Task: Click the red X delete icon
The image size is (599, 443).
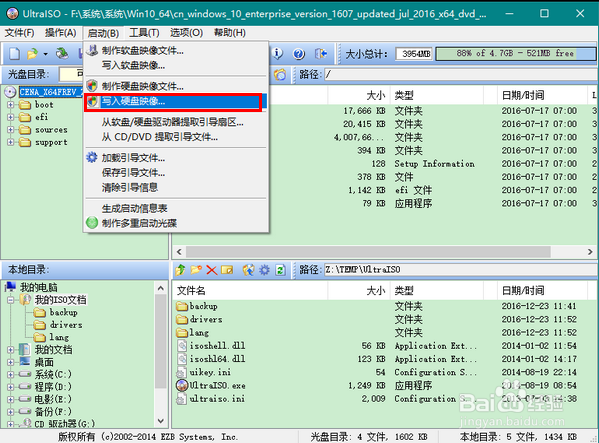Action: (211, 270)
